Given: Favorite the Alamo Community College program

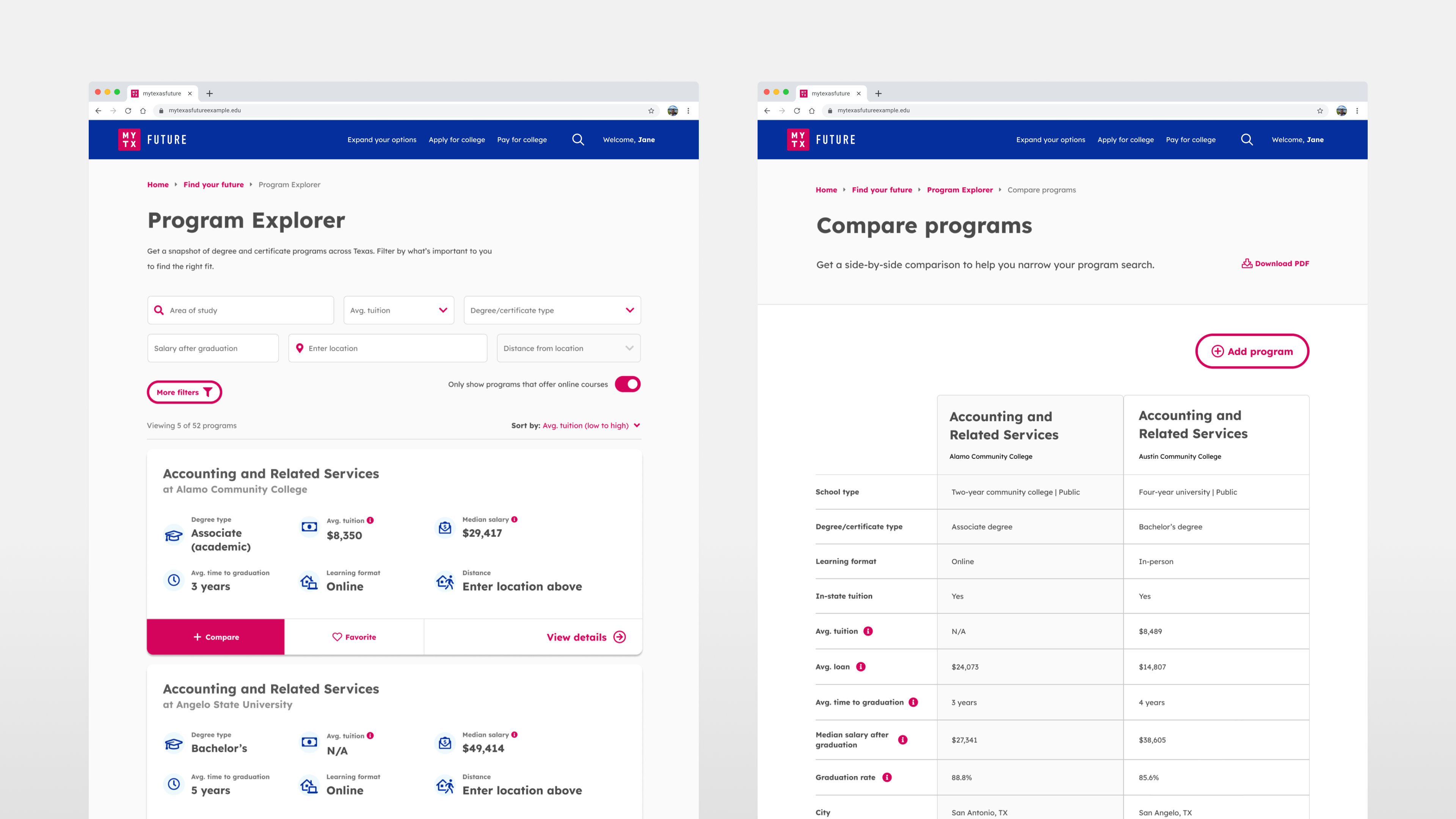Looking at the screenshot, I should click(x=354, y=637).
